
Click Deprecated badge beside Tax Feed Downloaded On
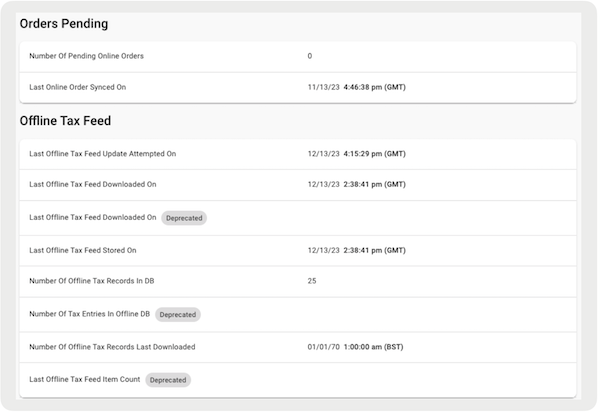[184, 218]
